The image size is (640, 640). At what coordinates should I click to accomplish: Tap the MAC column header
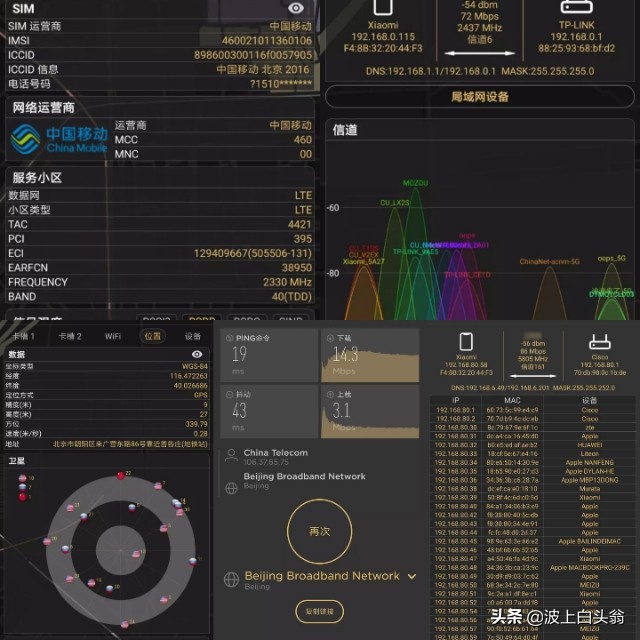[512, 400]
